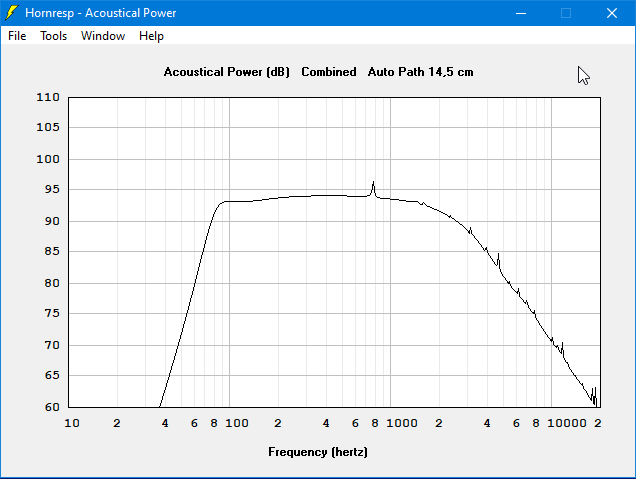Click the 10000 label on frequency axis

click(567, 423)
